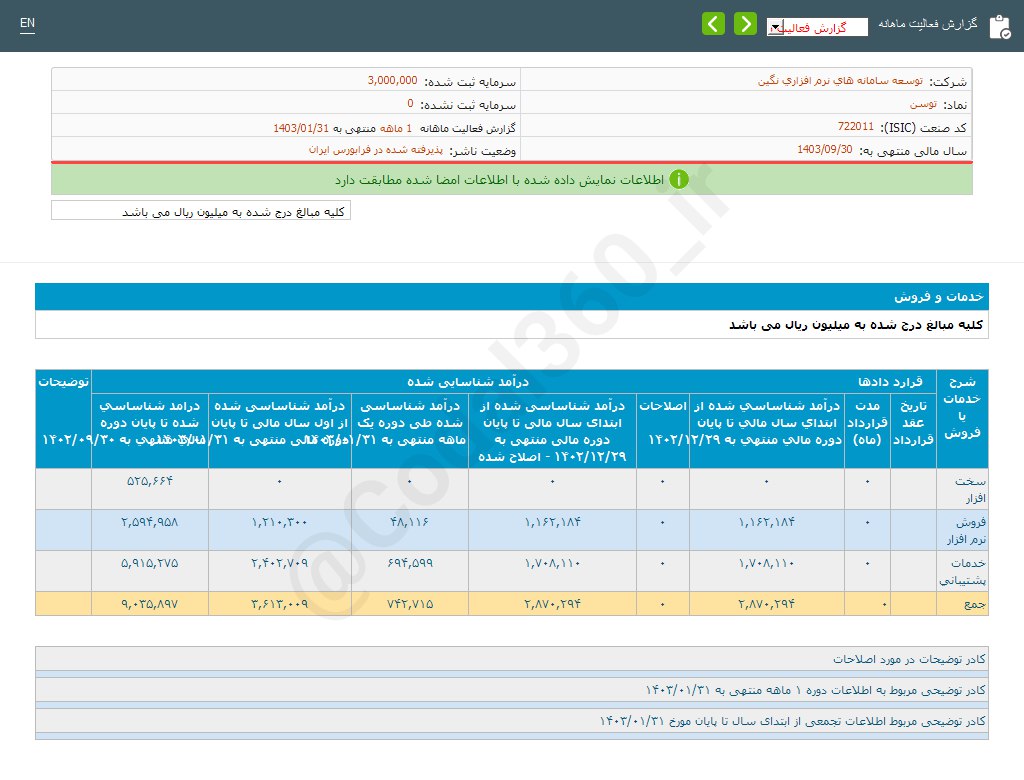Expand the cumulative year-to-date explanation panel
The width and height of the screenshot is (1024, 780).
point(511,721)
